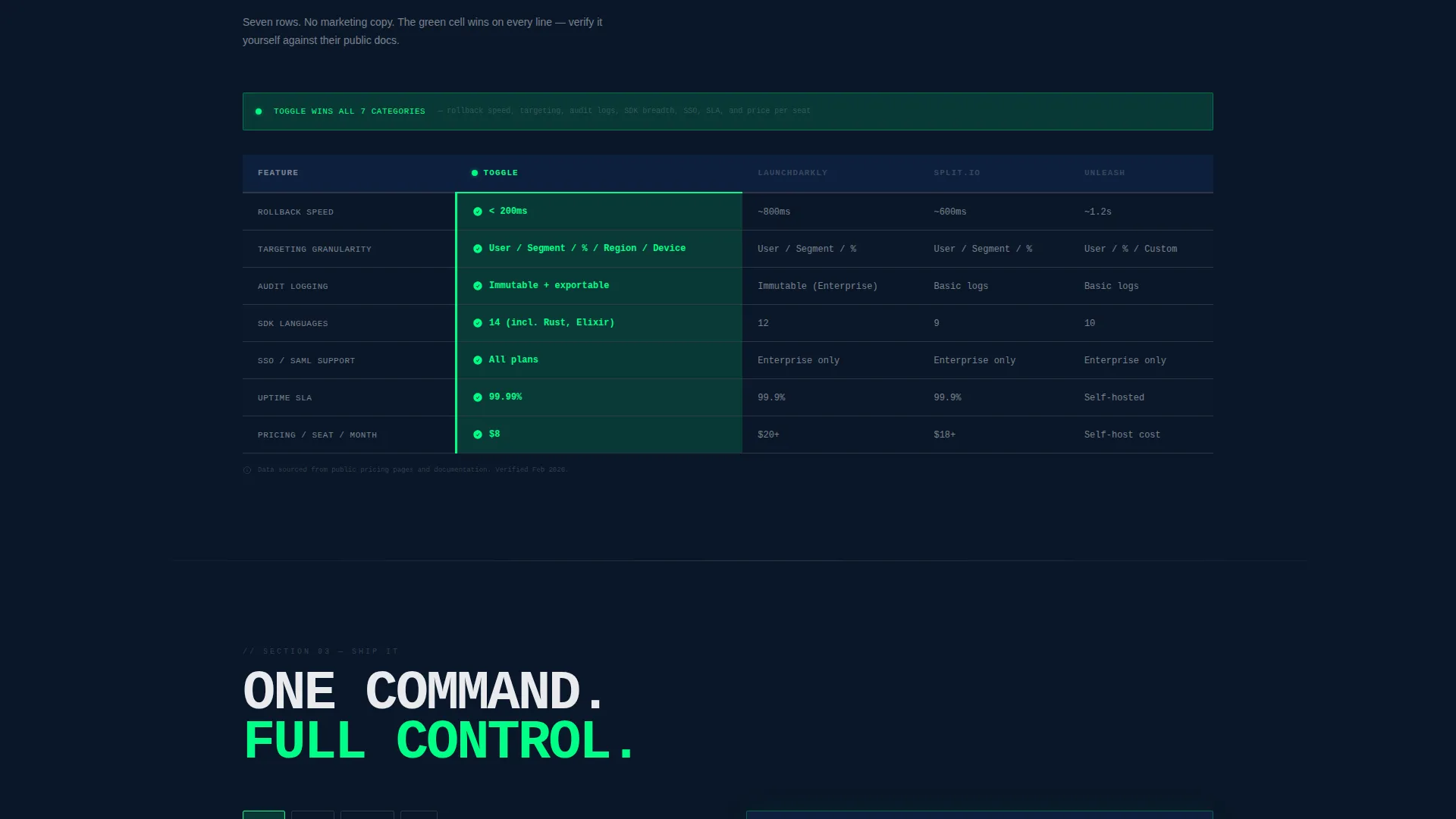The height and width of the screenshot is (819, 1456).
Task: Click the check icon beside '99.99%'
Action: (478, 397)
